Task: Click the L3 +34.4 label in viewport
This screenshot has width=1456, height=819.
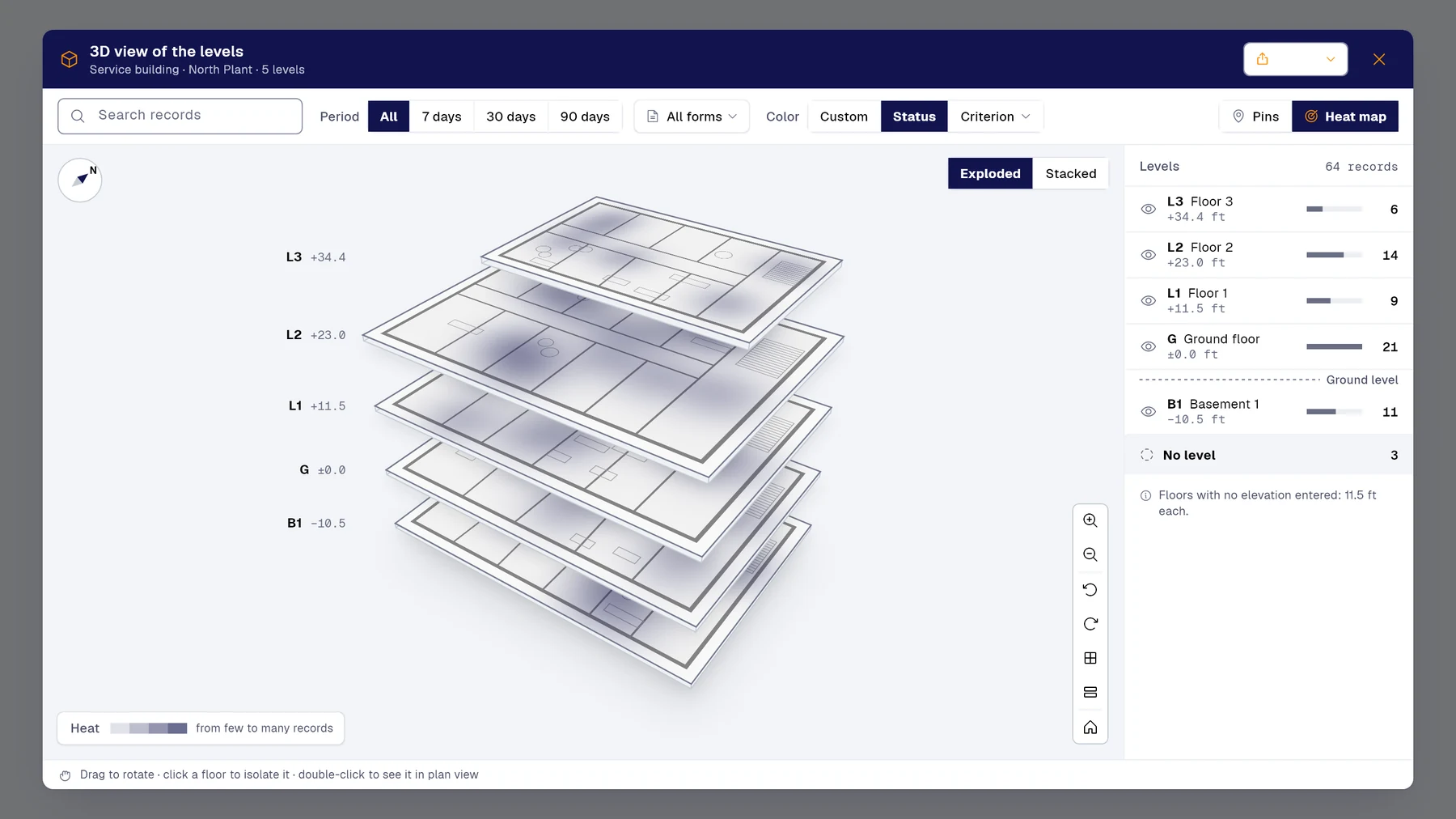Action: click(x=315, y=257)
